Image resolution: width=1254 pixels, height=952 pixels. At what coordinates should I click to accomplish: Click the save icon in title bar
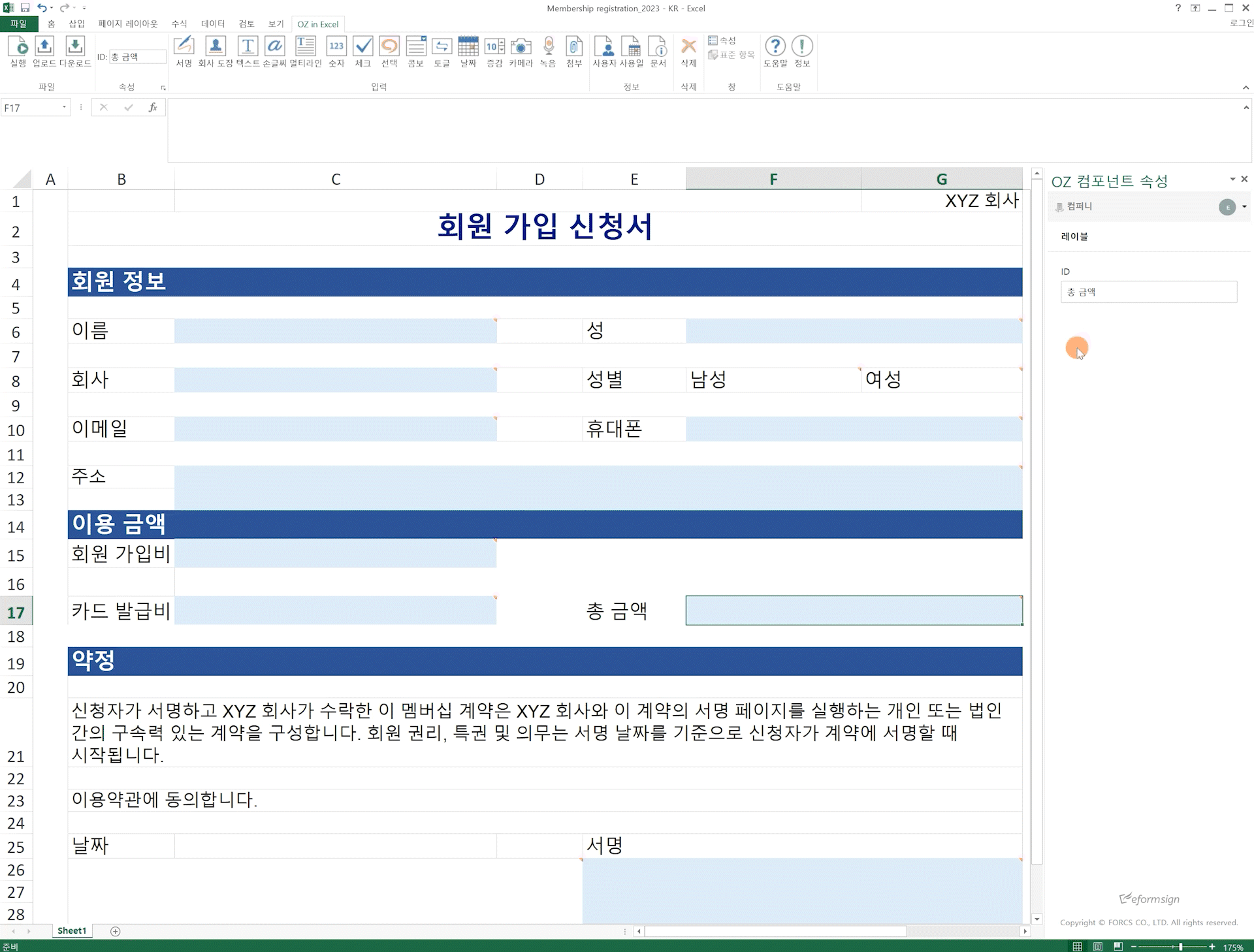point(25,8)
